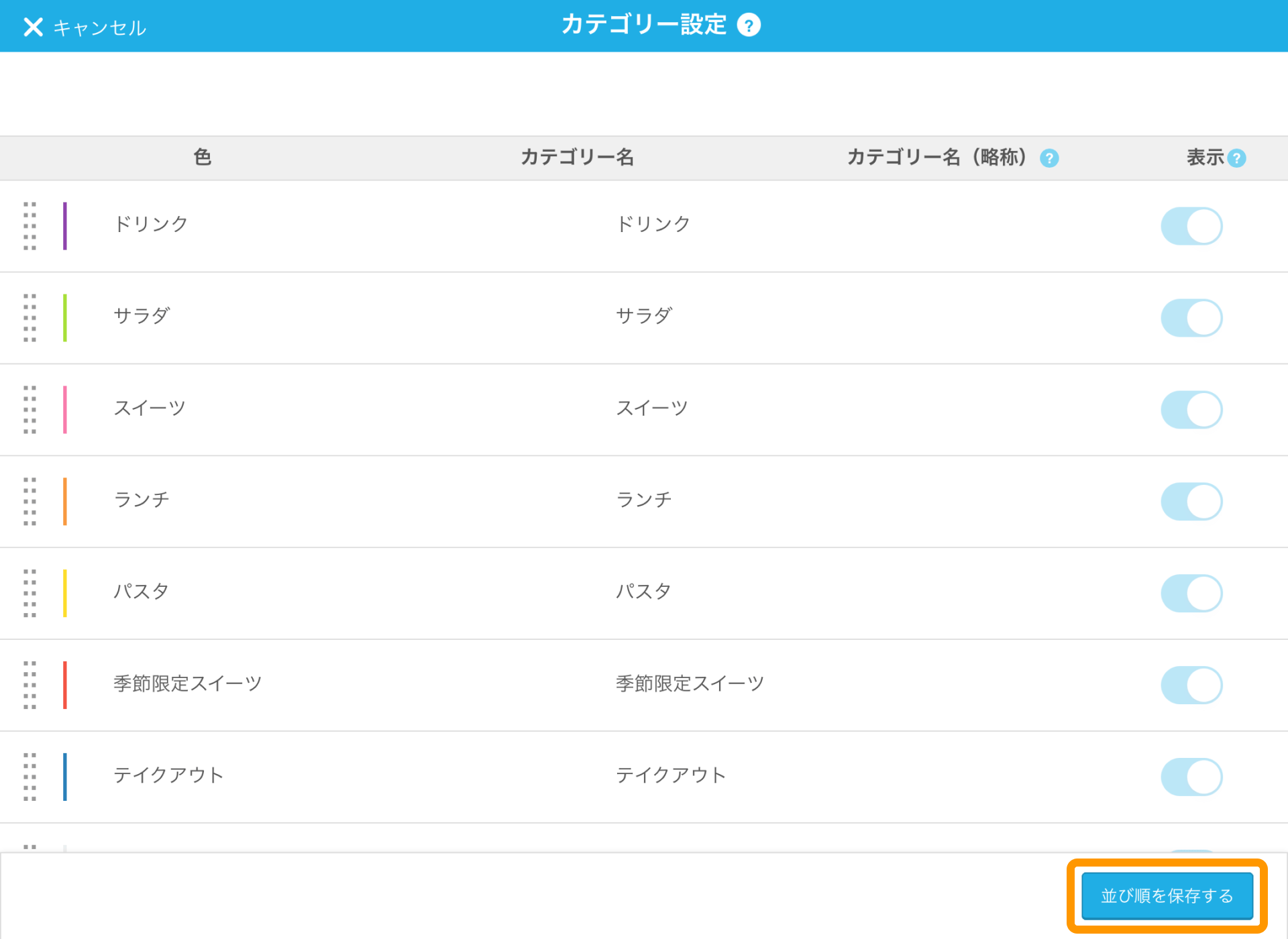Click abbreviated name サラダ

click(x=644, y=316)
